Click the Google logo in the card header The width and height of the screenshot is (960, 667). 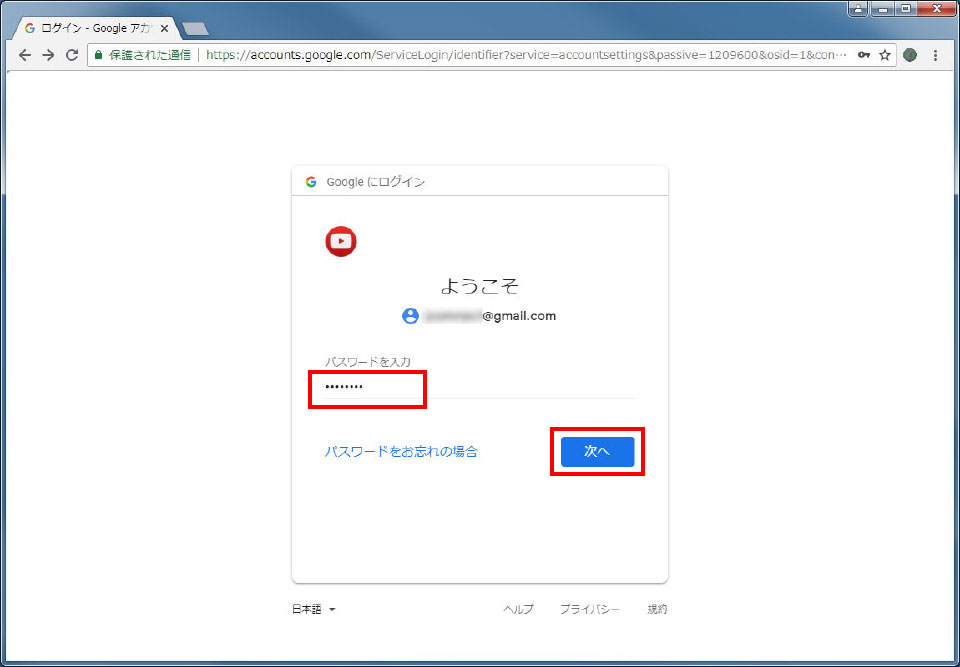[x=311, y=182]
